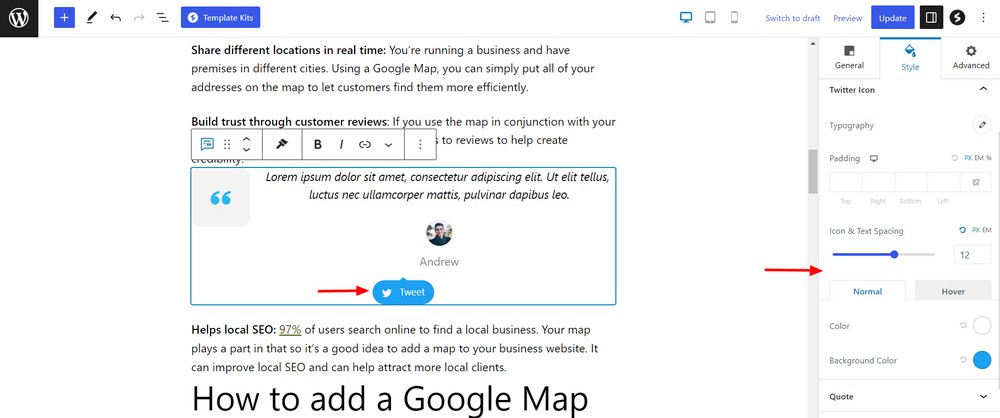The width and height of the screenshot is (1000, 418).
Task: Open Typography edit pencil icon
Action: tap(981, 125)
